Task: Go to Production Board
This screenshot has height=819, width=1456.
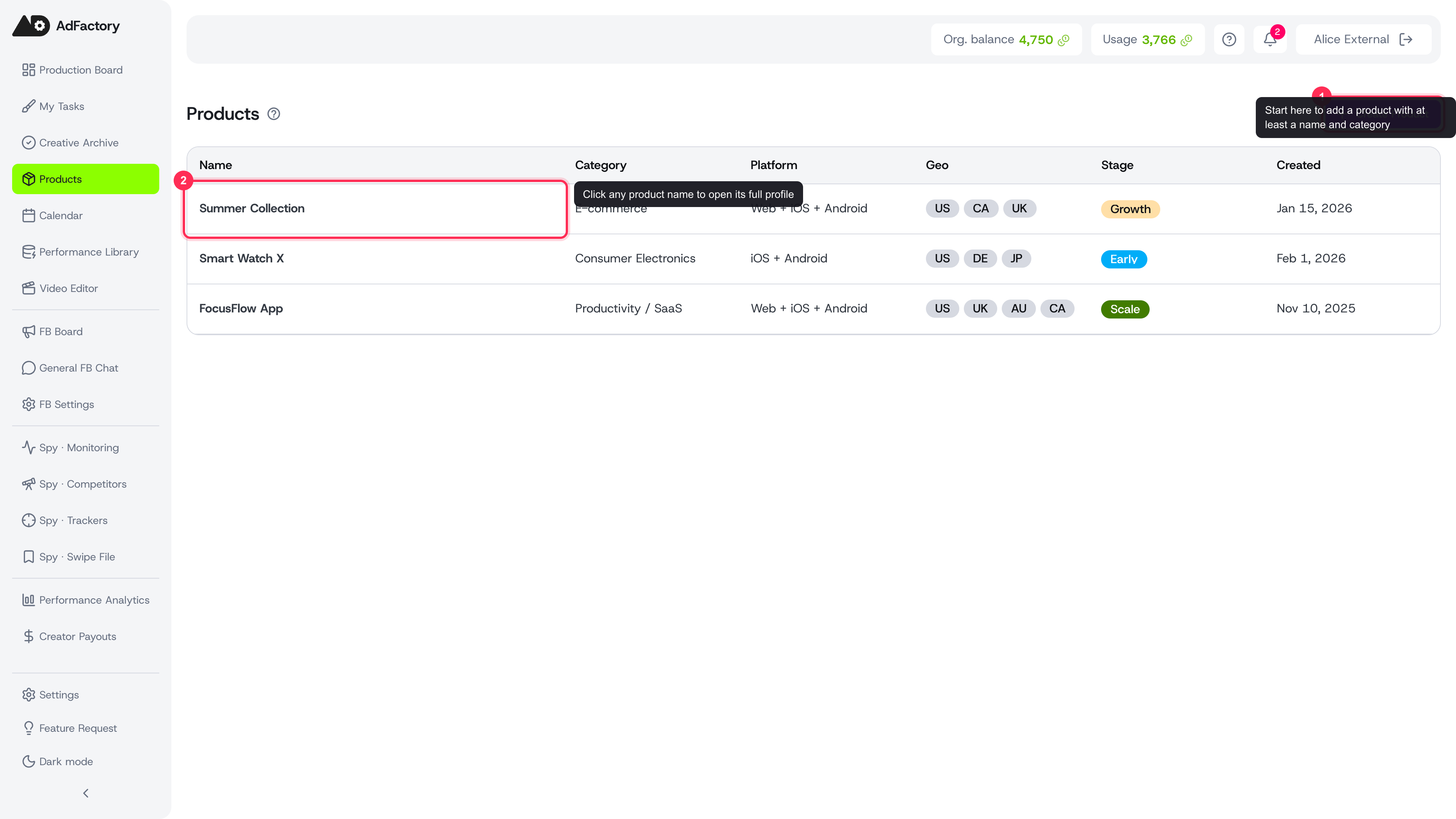Action: pos(85,70)
